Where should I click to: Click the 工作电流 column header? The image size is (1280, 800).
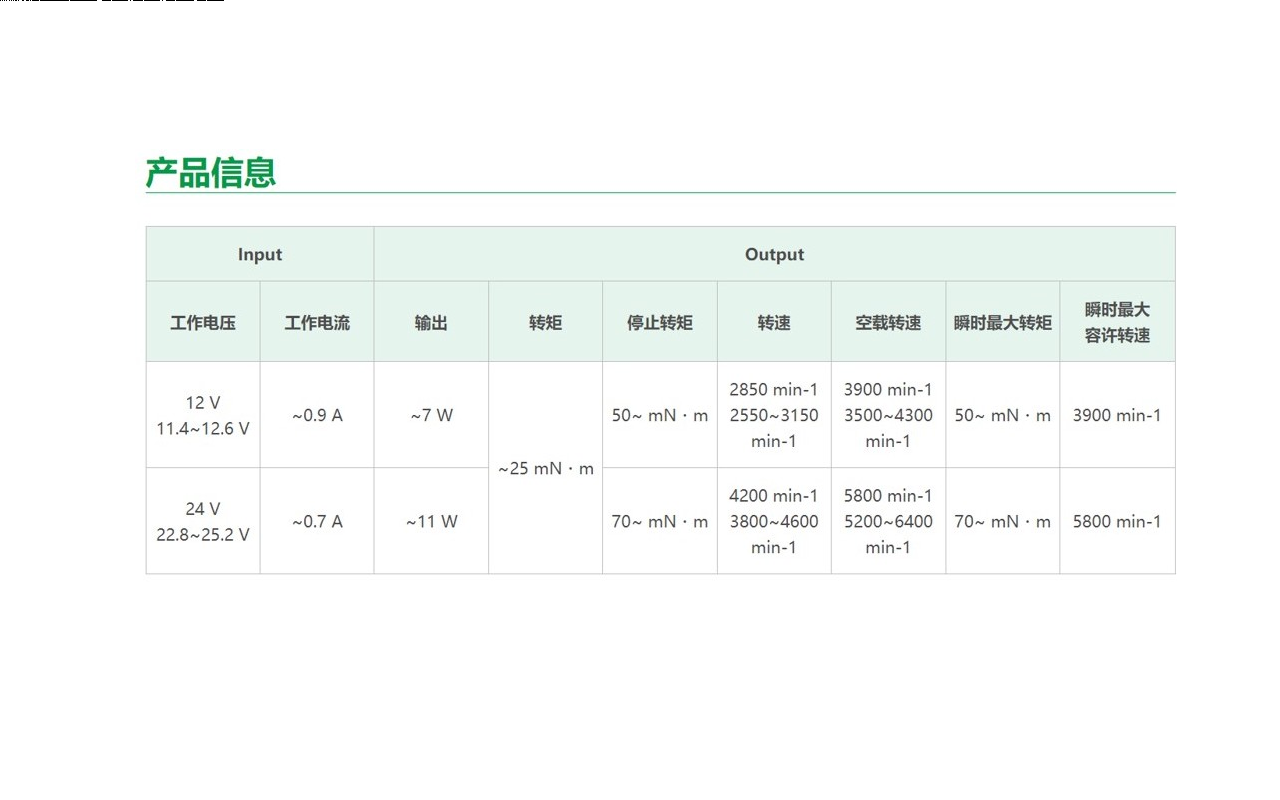317,322
